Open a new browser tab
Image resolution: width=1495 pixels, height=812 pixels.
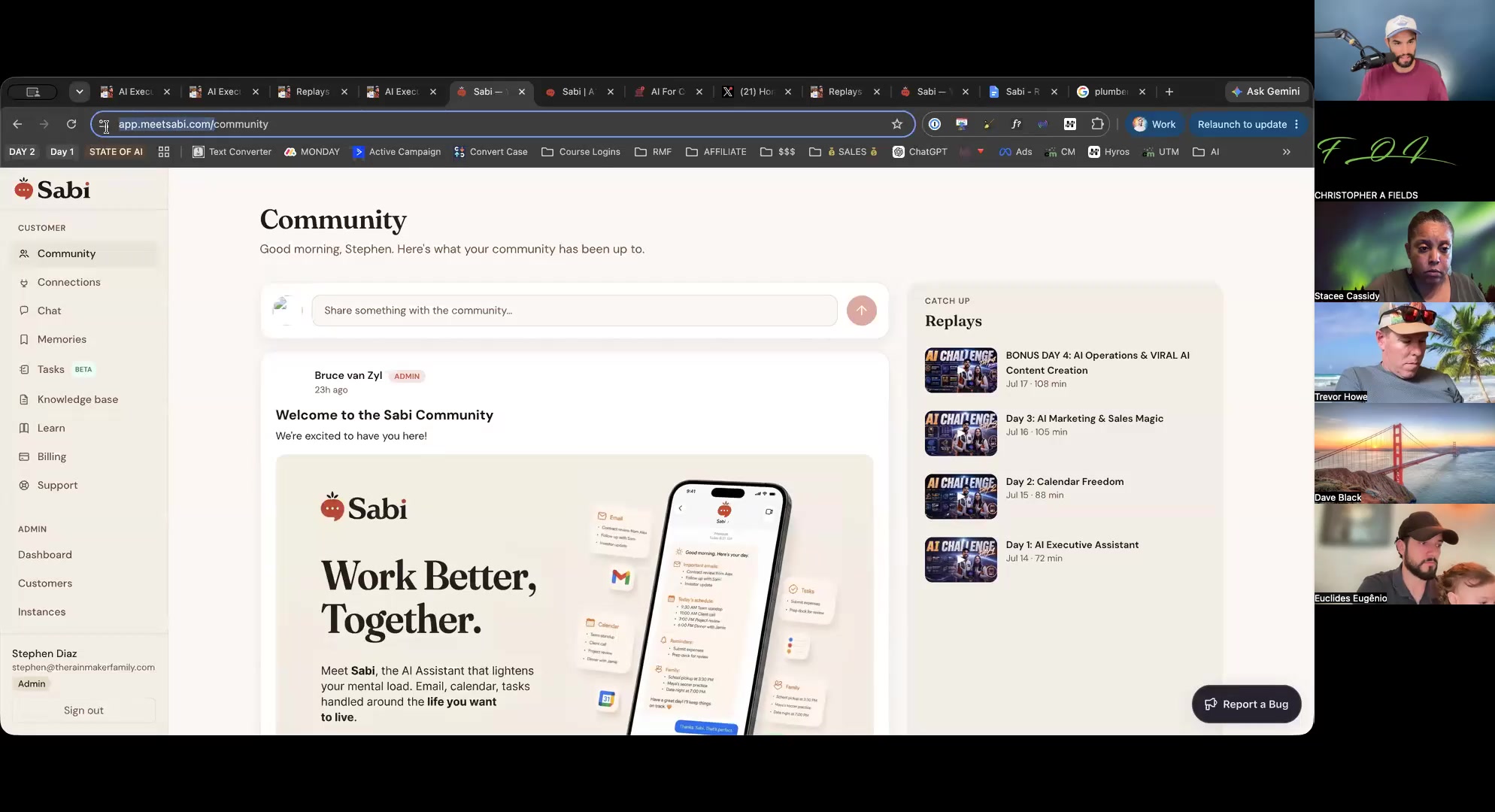(x=1169, y=92)
